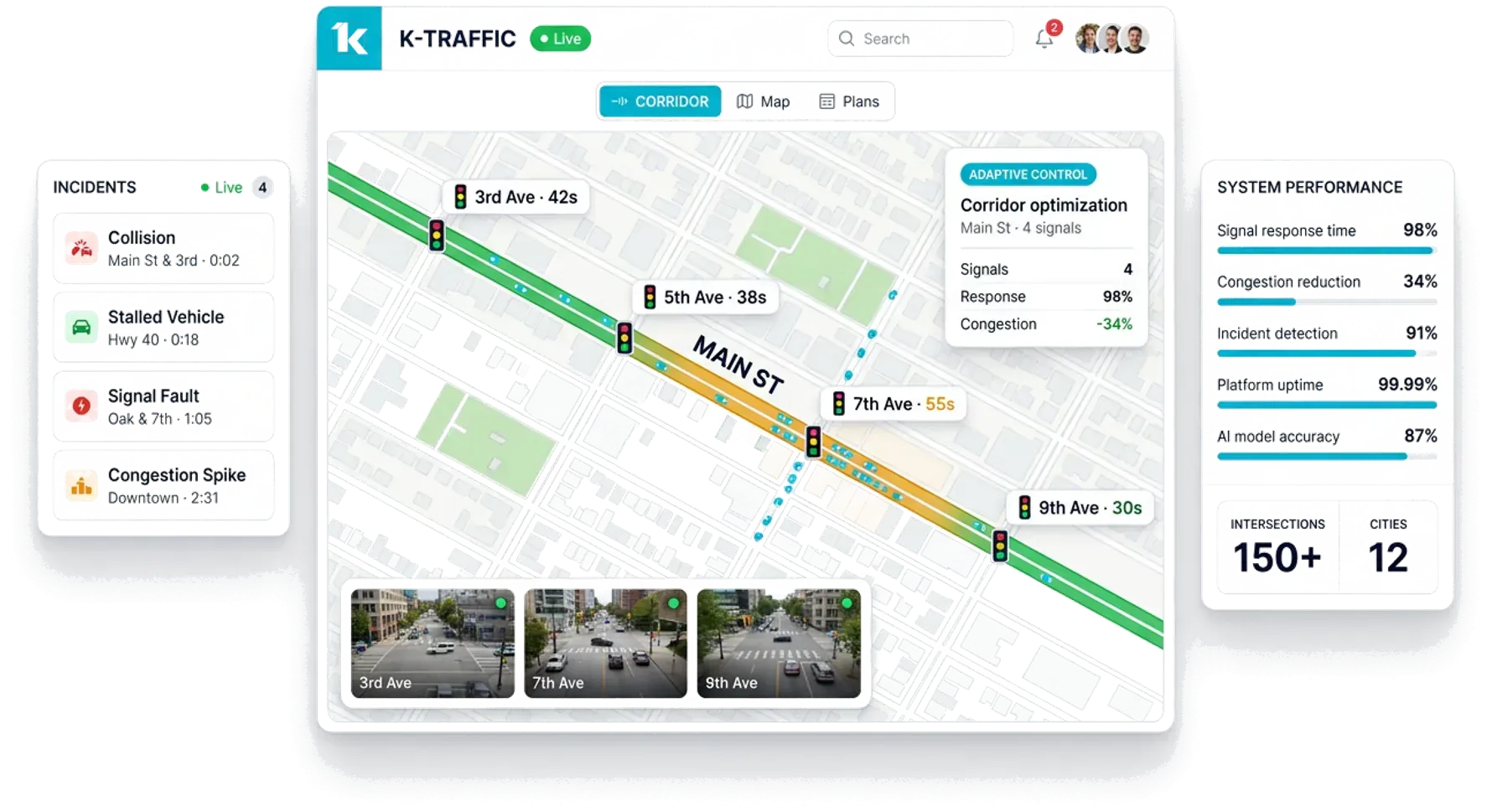Click the Signal response time progress bar
The height and width of the screenshot is (812, 1487).
tap(1327, 251)
